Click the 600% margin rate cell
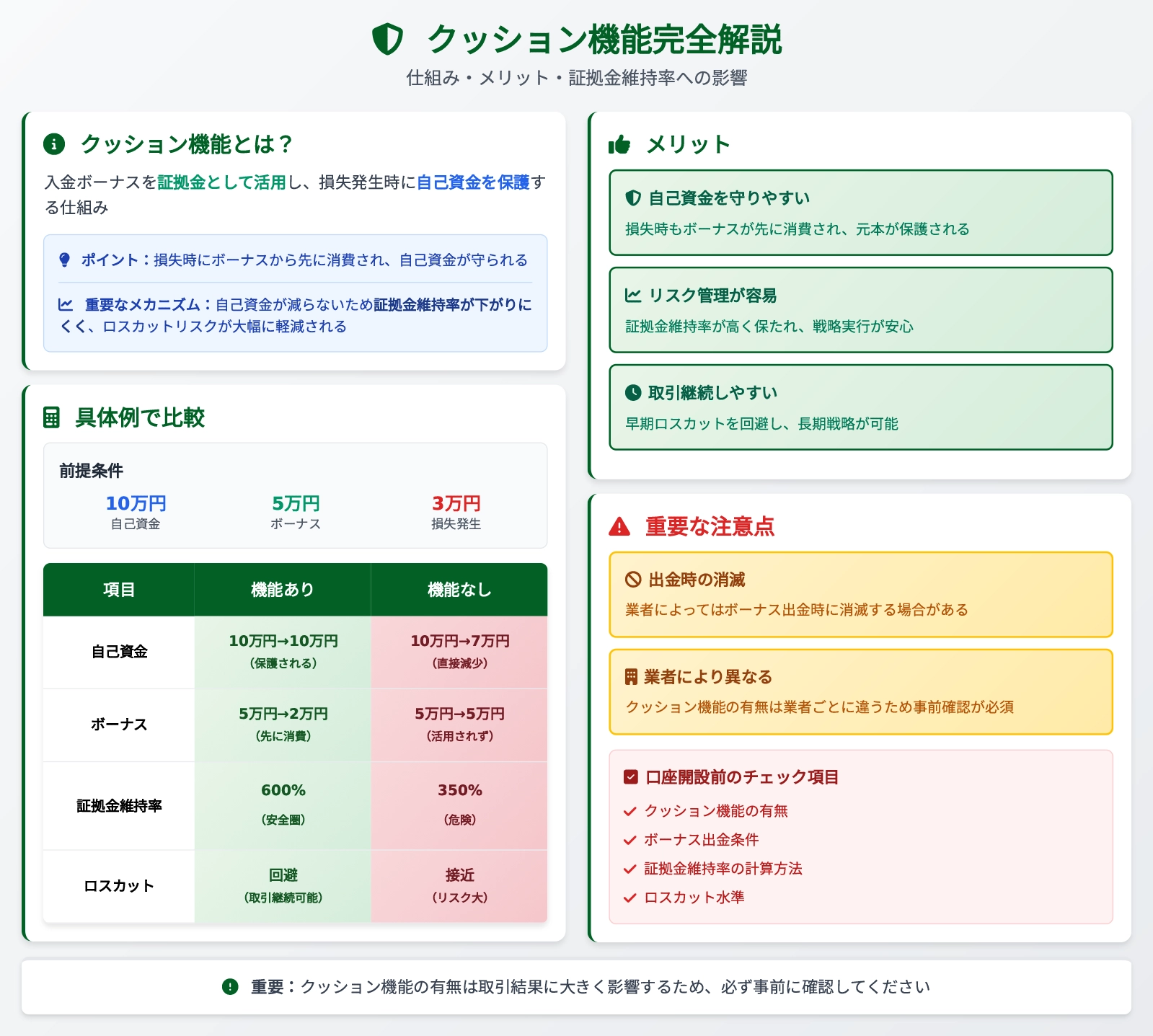Viewport: 1153px width, 1036px height. (283, 805)
